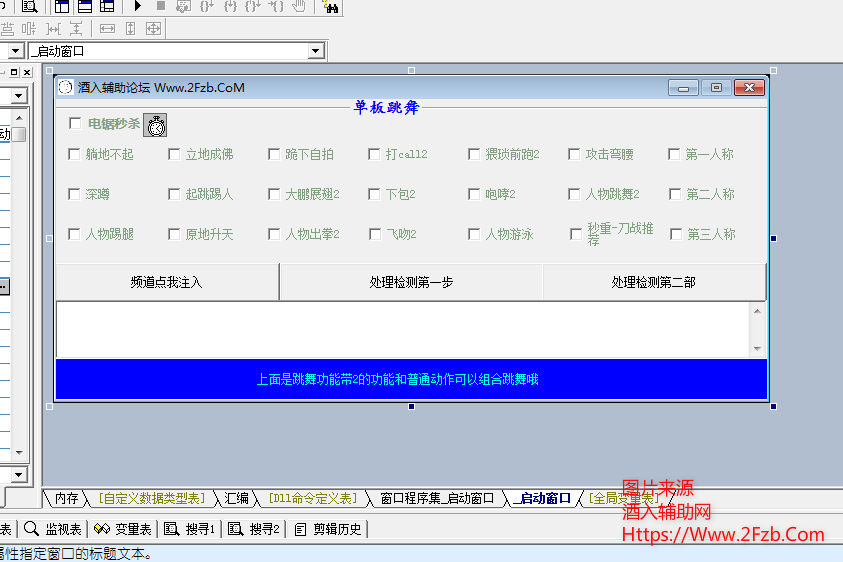The width and height of the screenshot is (843, 562).
Task: Click the first window layout toolbar icon
Action: pos(62,6)
